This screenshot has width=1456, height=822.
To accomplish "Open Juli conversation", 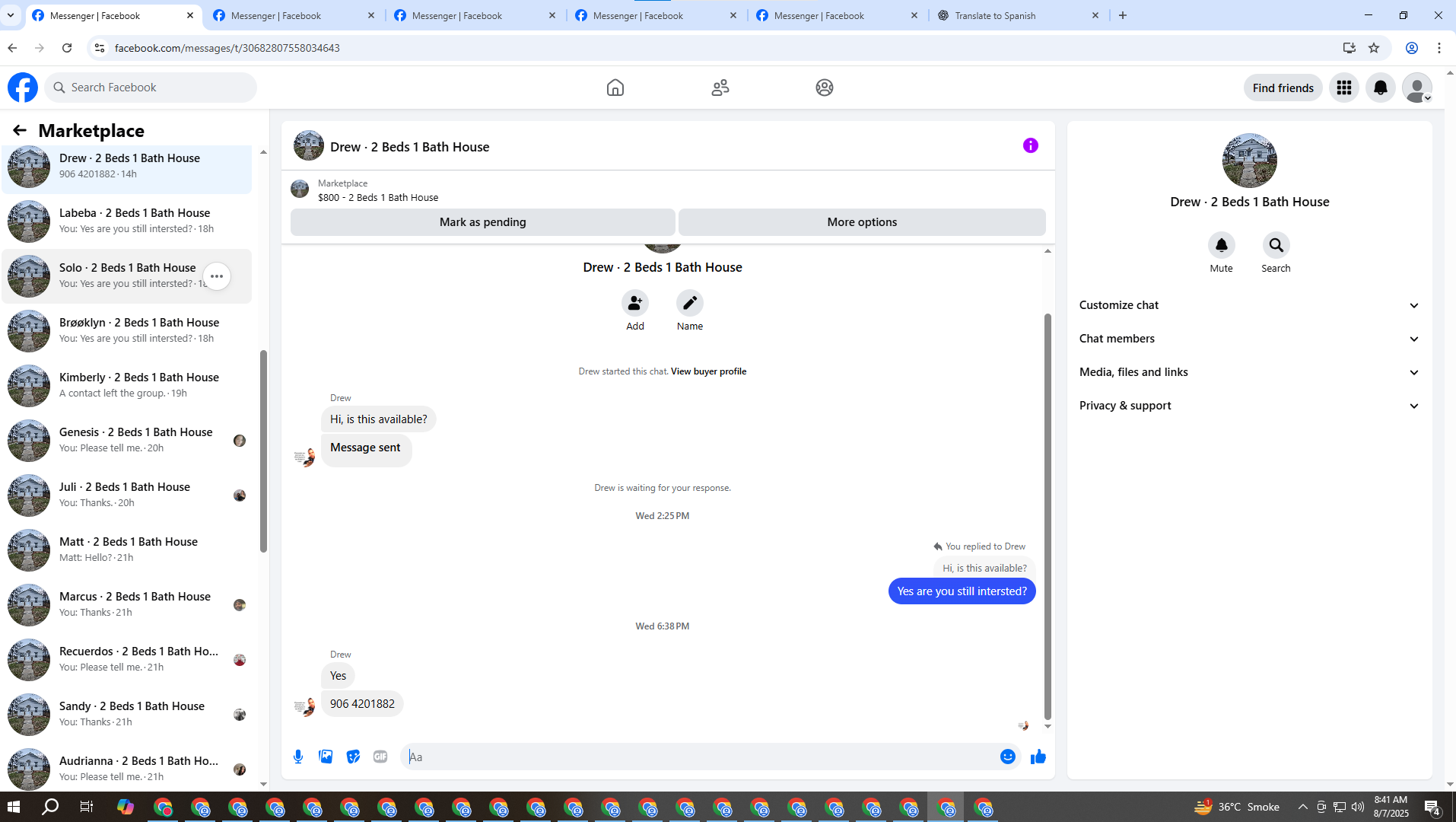I will click(126, 495).
